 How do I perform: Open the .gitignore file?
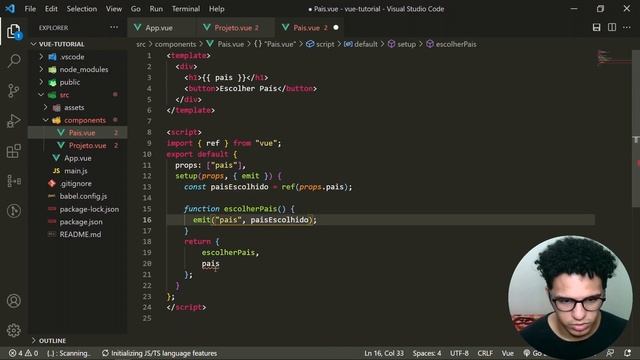78,183
